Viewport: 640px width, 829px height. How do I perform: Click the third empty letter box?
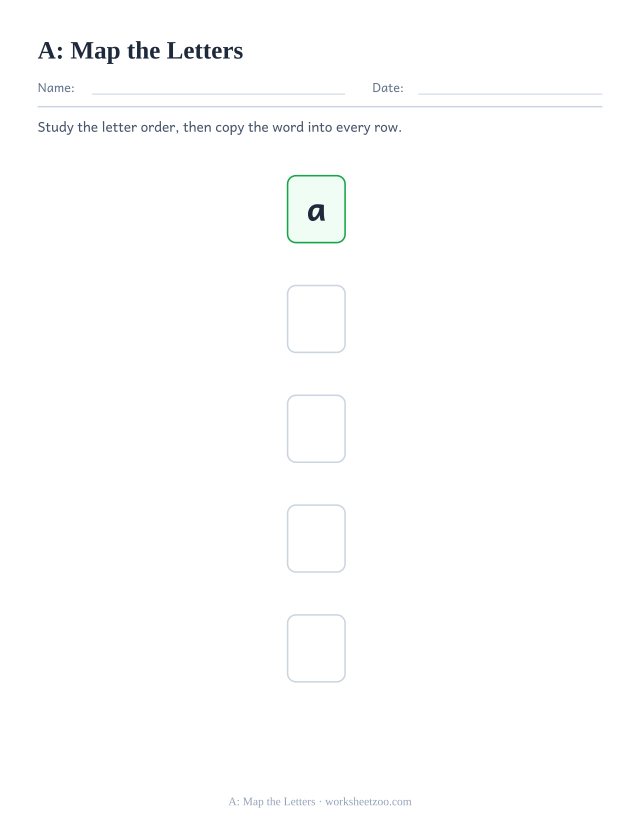[316, 538]
